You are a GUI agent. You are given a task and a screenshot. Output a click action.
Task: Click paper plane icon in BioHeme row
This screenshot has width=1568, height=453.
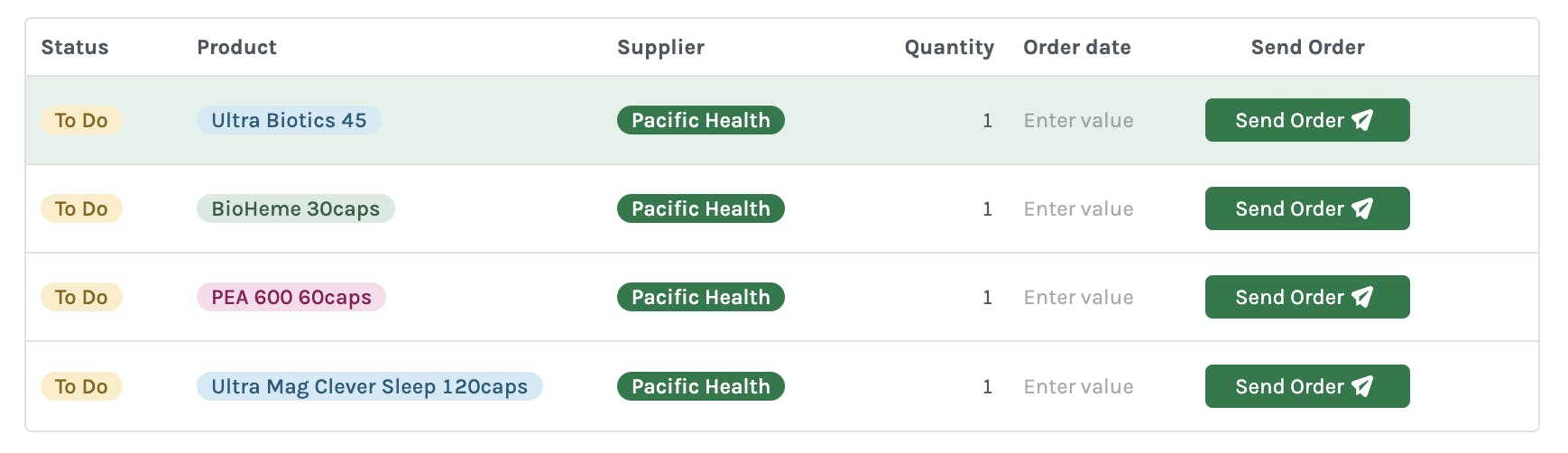(x=1362, y=208)
